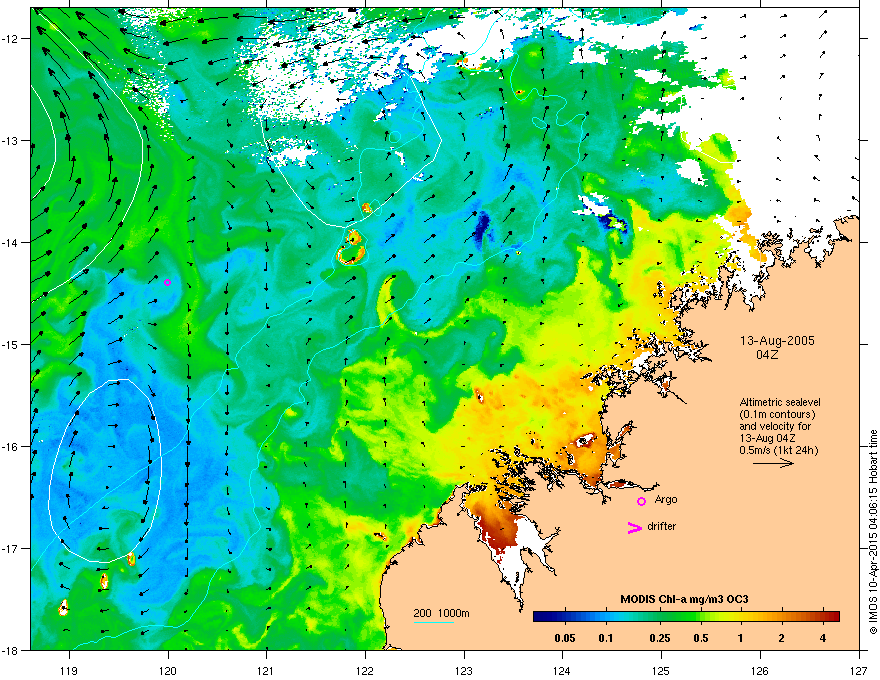
Task: Click the '123' longitude axis label
Action: click(464, 670)
